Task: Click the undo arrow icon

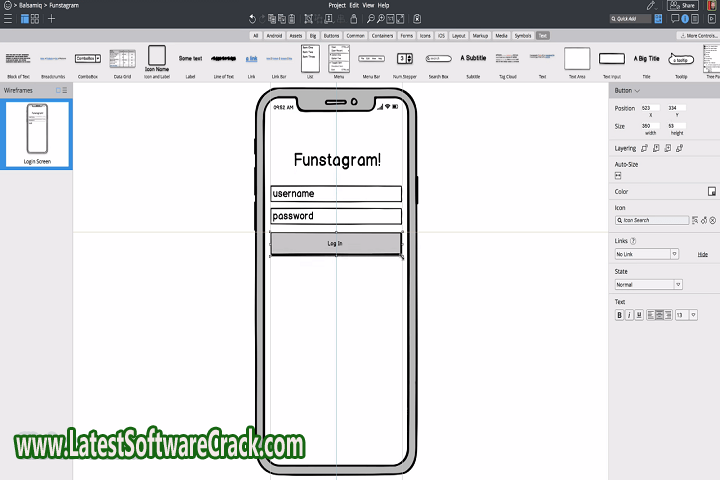Action: click(251, 18)
